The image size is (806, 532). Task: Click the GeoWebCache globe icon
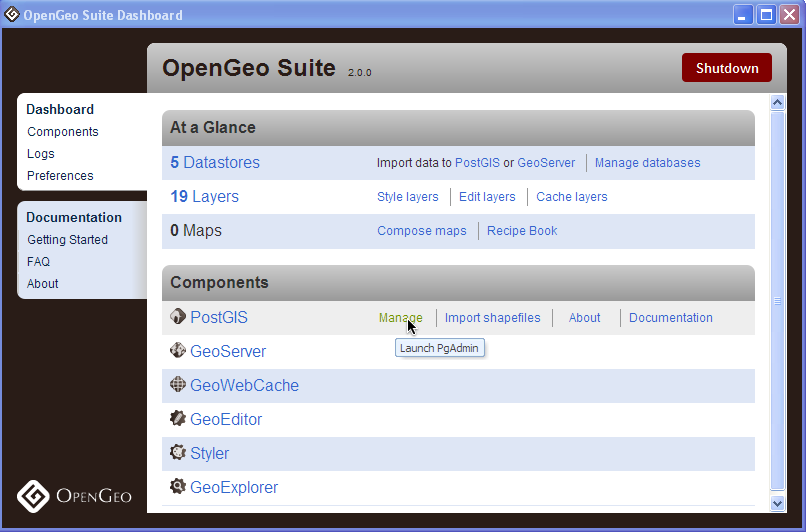178,384
